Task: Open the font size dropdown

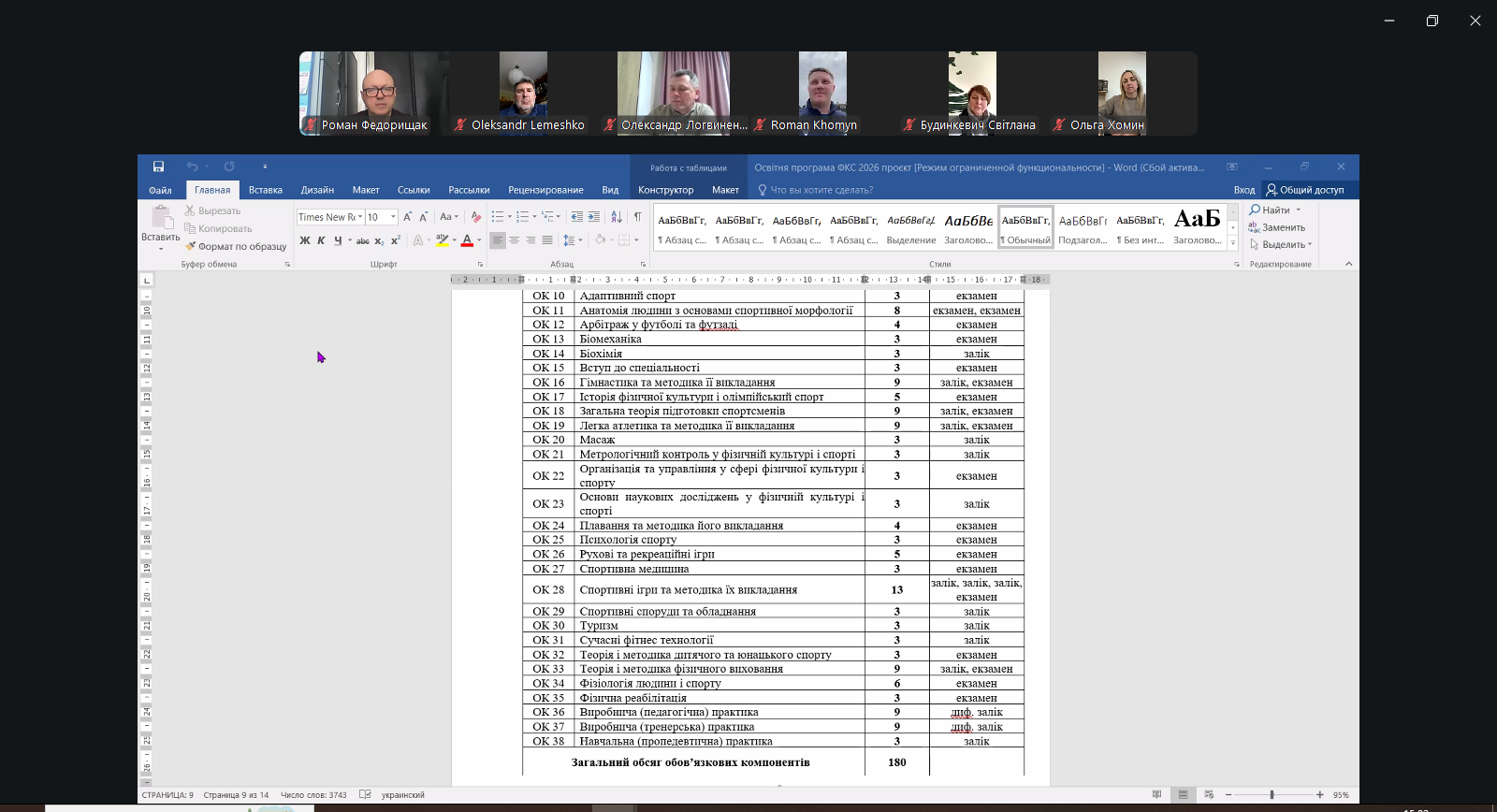Action: [393, 217]
